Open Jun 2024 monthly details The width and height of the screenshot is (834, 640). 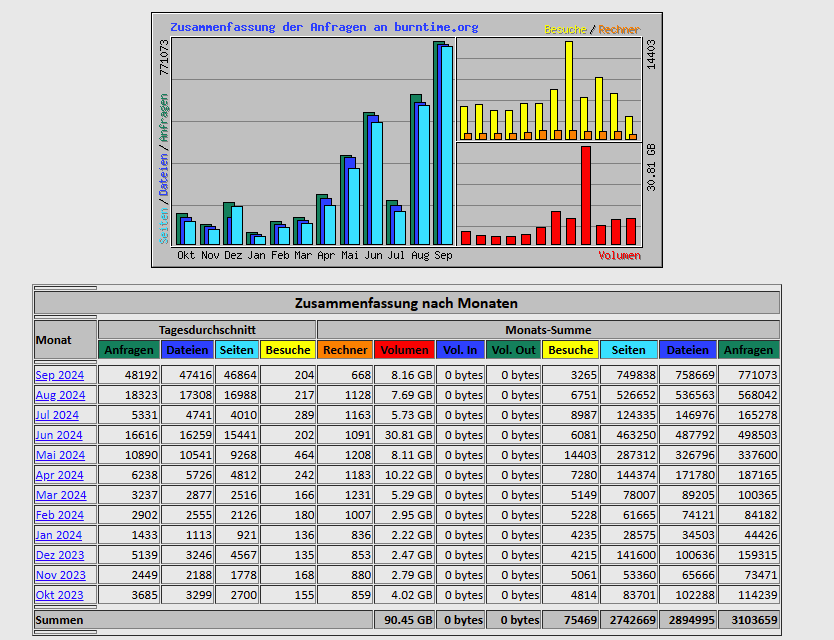pos(59,435)
